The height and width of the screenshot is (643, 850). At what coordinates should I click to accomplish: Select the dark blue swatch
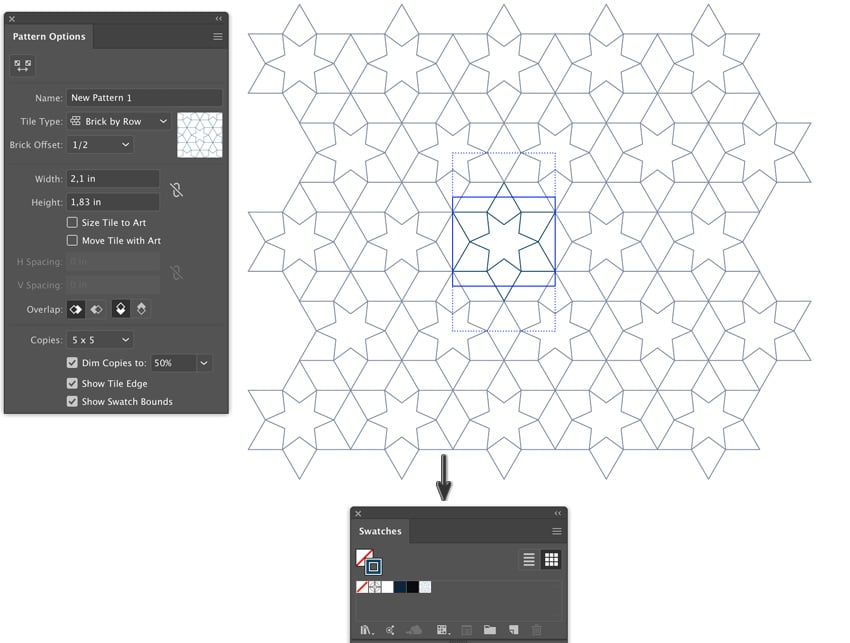pos(399,586)
